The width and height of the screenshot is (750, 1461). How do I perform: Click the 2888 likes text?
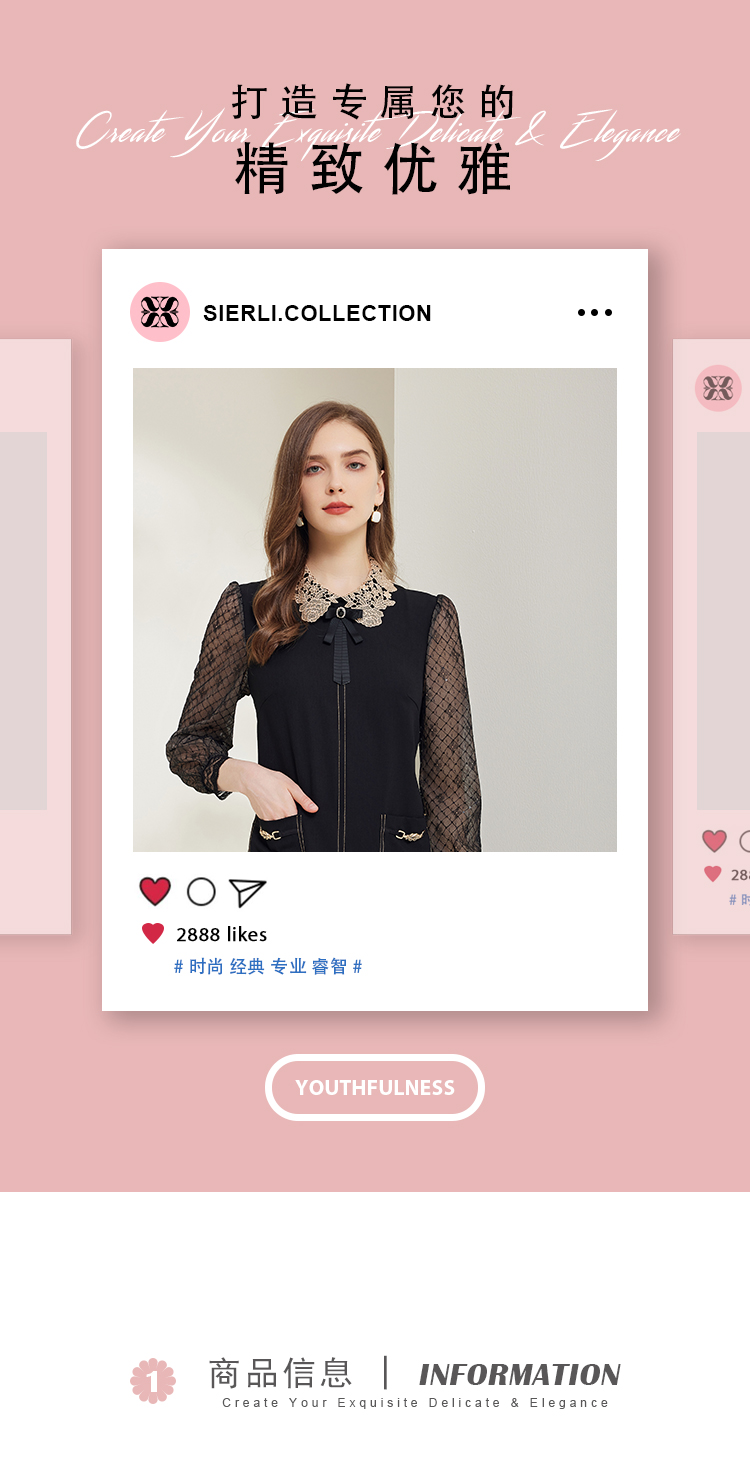tap(222, 934)
